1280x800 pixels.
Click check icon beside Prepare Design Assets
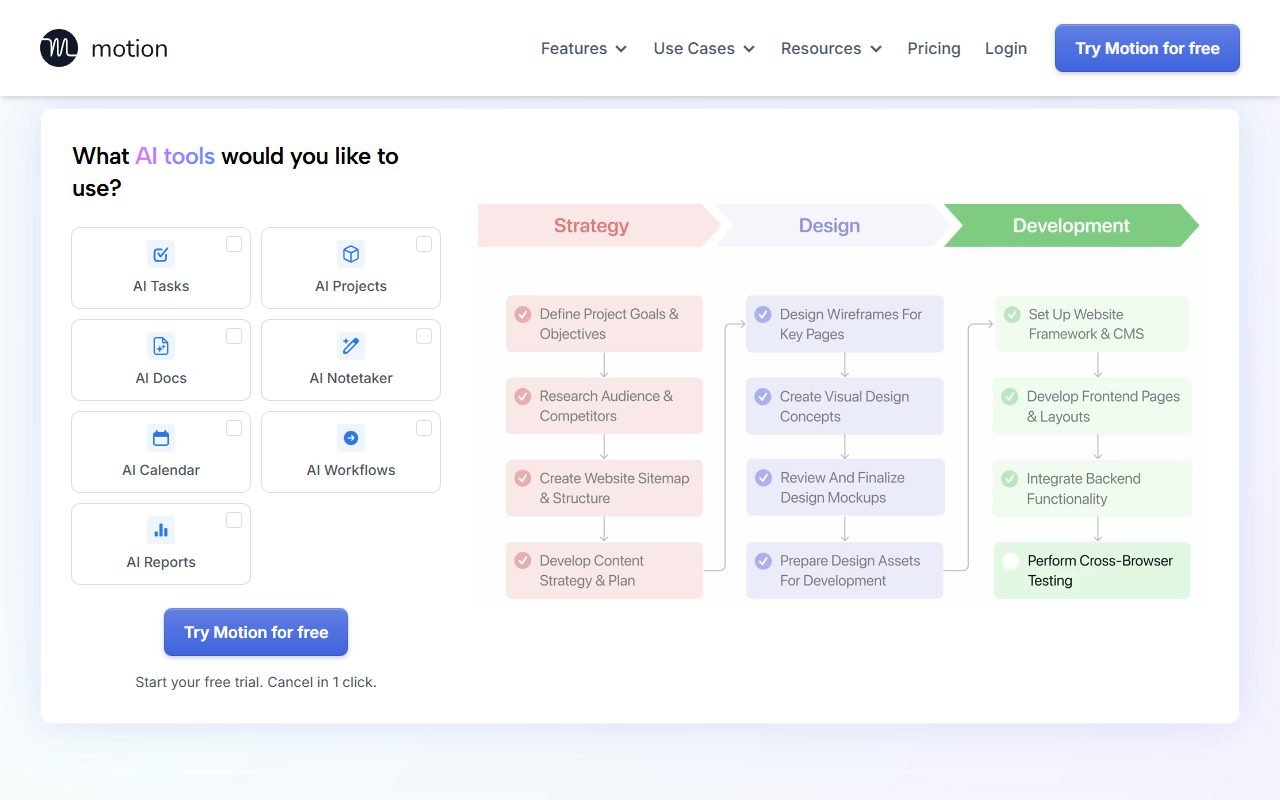pyautogui.click(x=763, y=561)
